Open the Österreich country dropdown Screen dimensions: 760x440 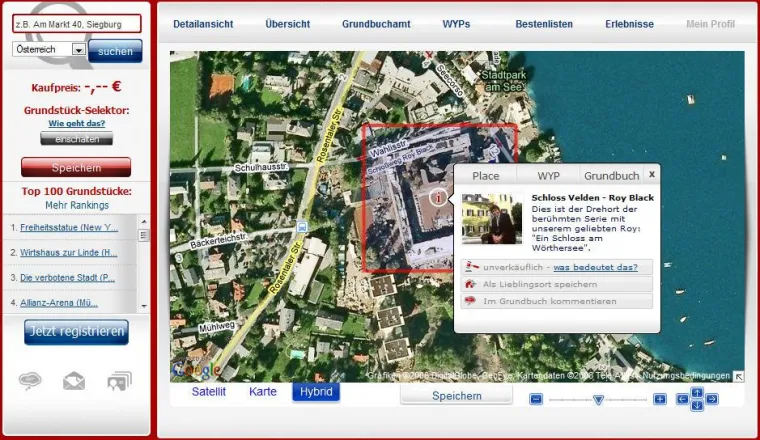coord(49,49)
